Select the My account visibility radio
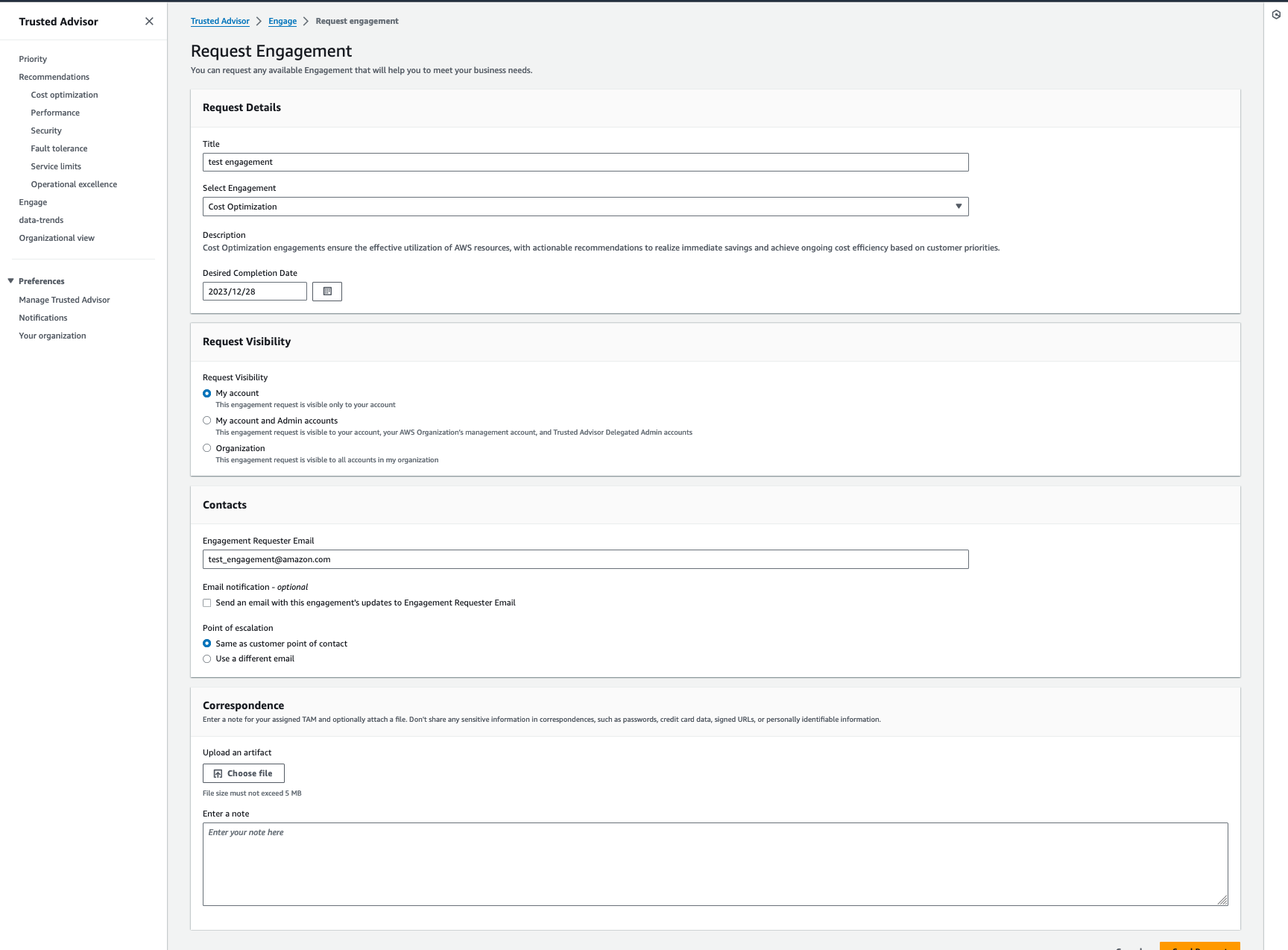 (207, 394)
